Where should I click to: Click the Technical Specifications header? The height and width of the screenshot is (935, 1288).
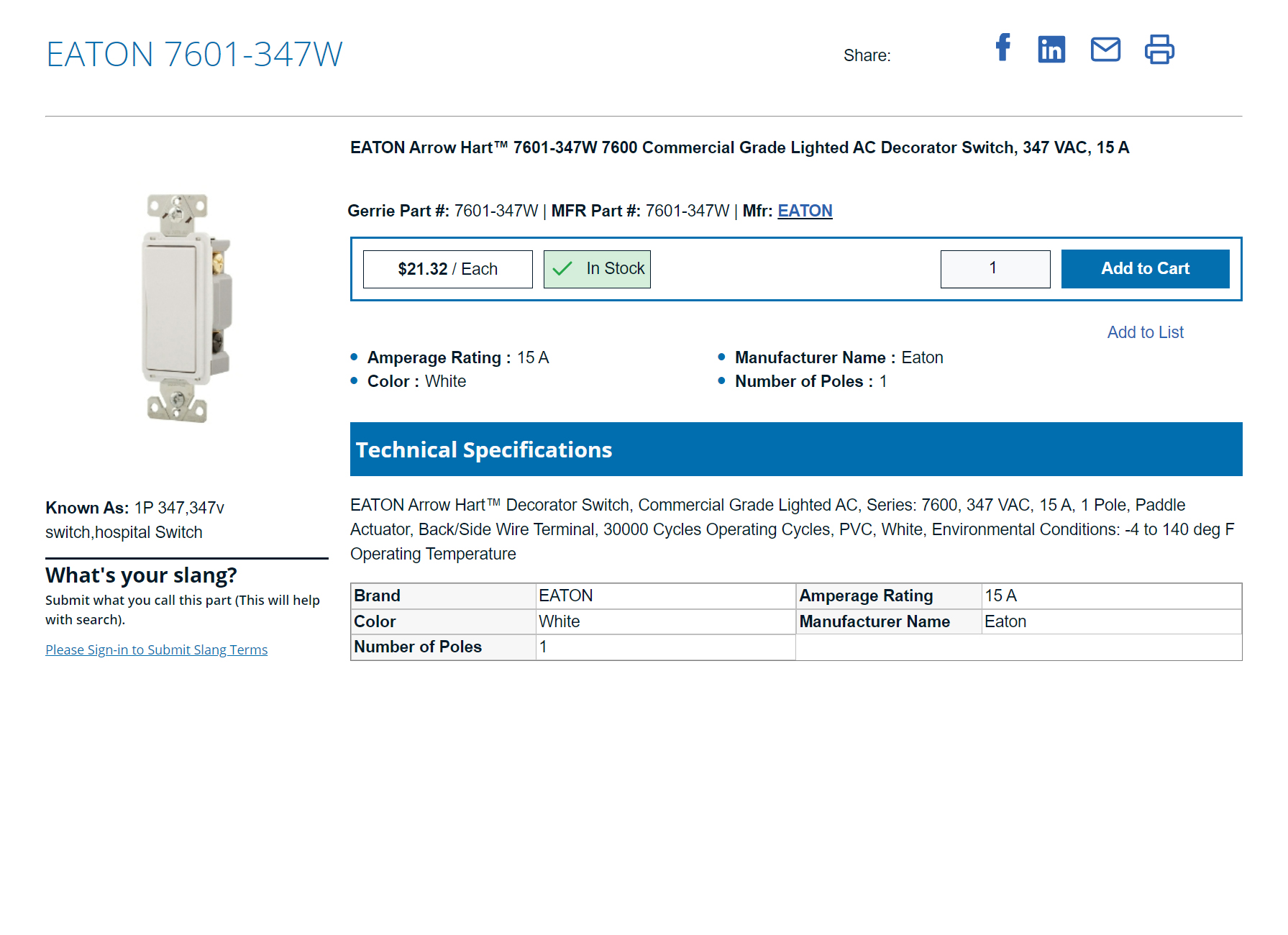tap(795, 450)
